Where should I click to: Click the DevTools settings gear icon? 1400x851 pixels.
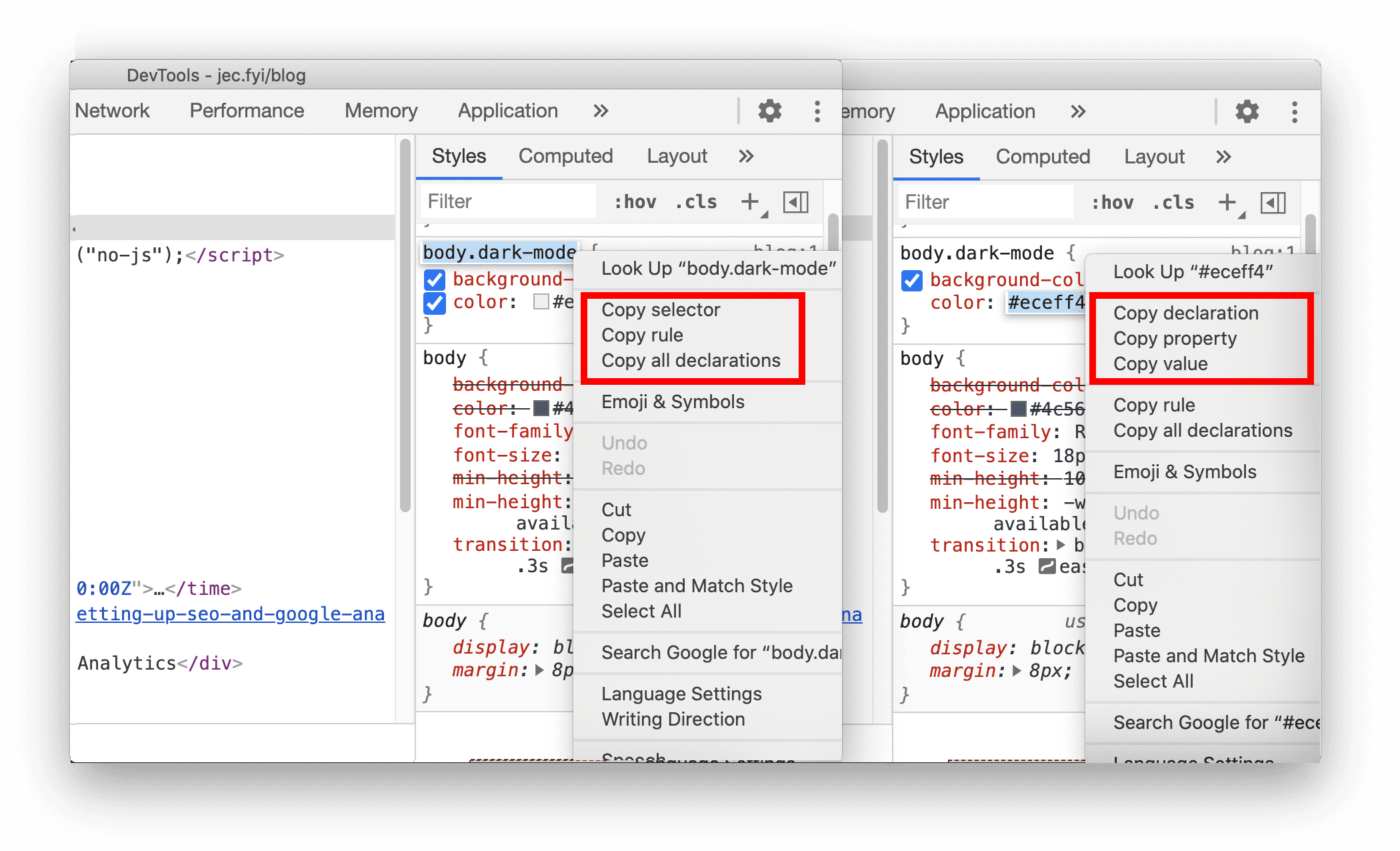pyautogui.click(x=769, y=109)
